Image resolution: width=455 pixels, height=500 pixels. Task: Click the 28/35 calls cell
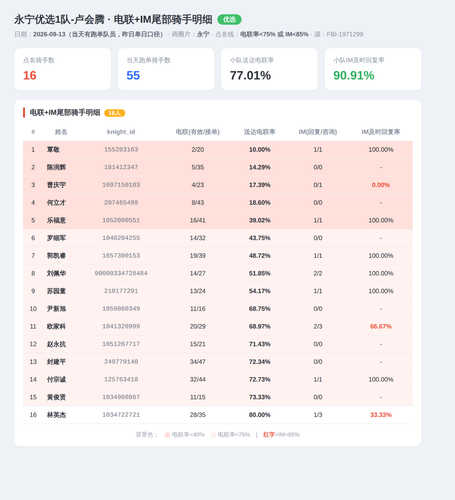pyautogui.click(x=198, y=415)
